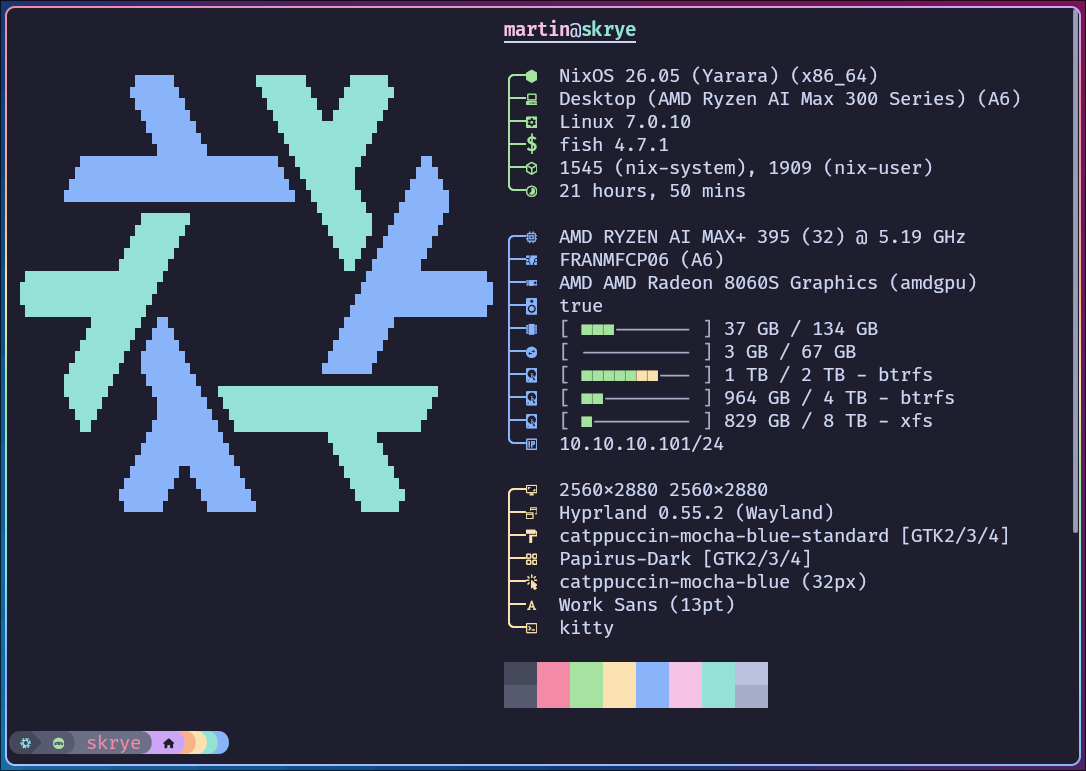Click the CPU chip icon beside AMD RYZEN AI MAX+
The height and width of the screenshot is (771, 1086).
pos(531,237)
